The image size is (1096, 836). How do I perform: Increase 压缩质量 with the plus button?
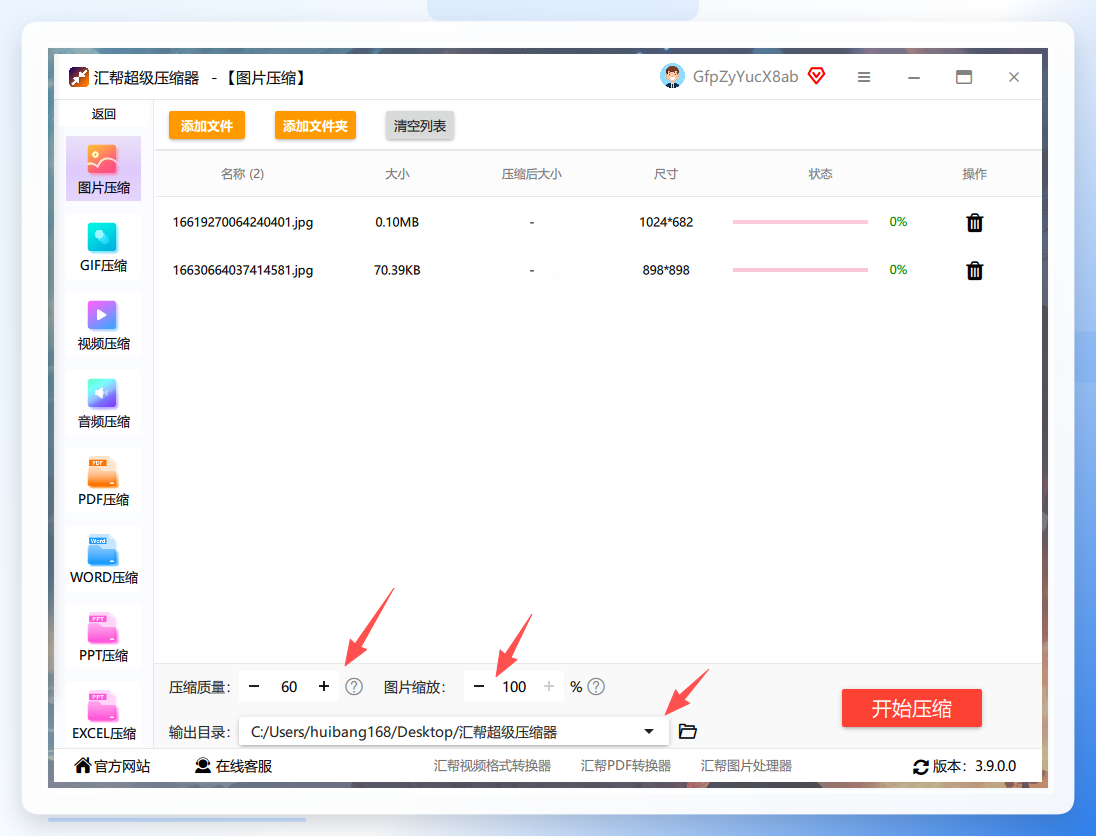(x=324, y=686)
